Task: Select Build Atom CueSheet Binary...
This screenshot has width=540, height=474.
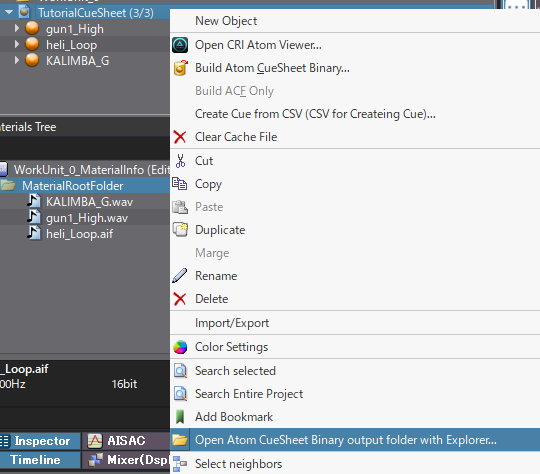Action: pyautogui.click(x=355, y=68)
